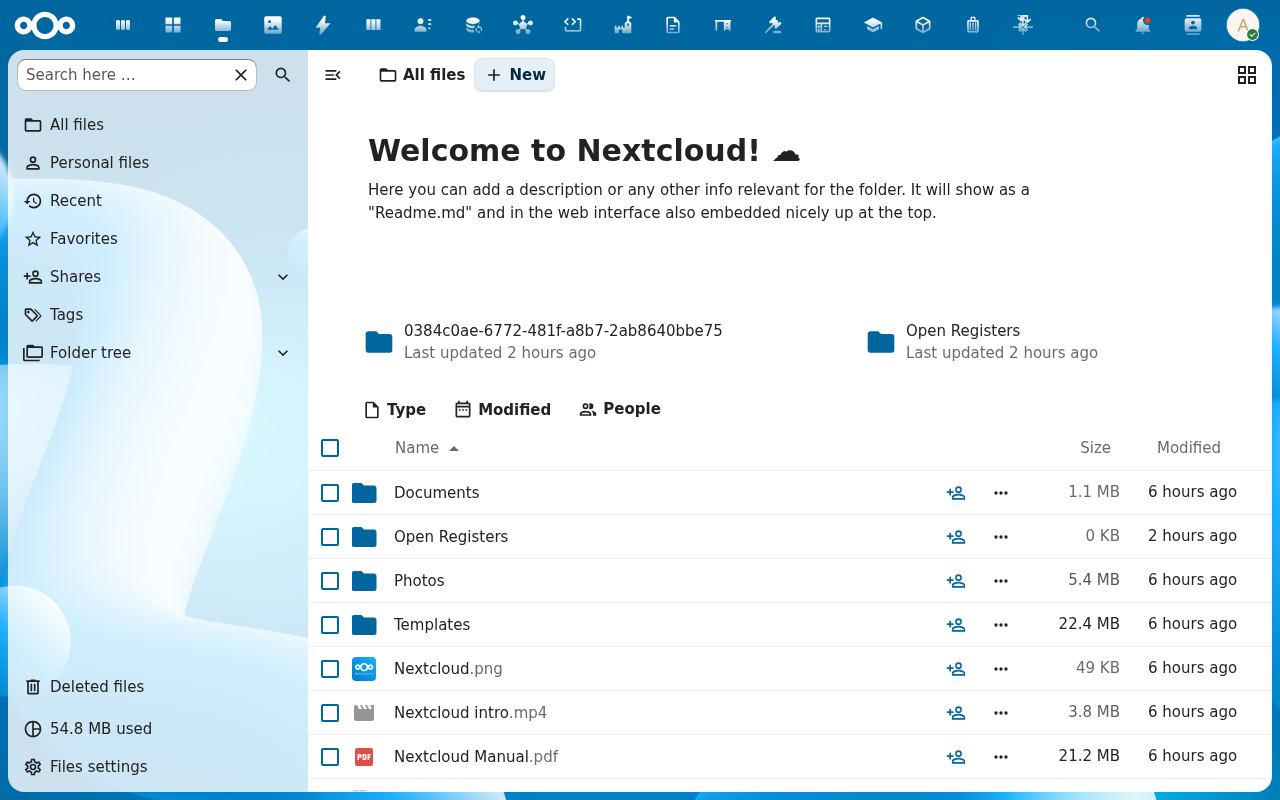The image size is (1280, 800).
Task: Open Files settings
Action: tap(157, 767)
